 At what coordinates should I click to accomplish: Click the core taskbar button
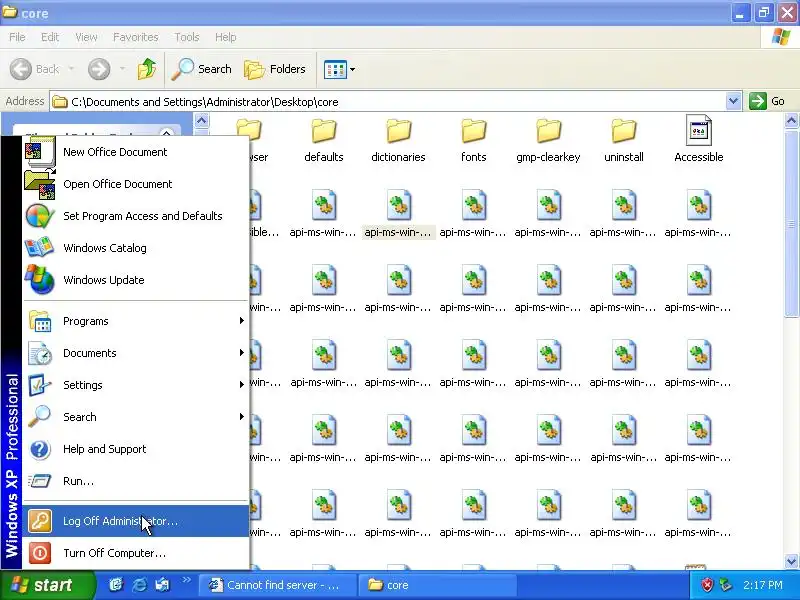(437, 585)
